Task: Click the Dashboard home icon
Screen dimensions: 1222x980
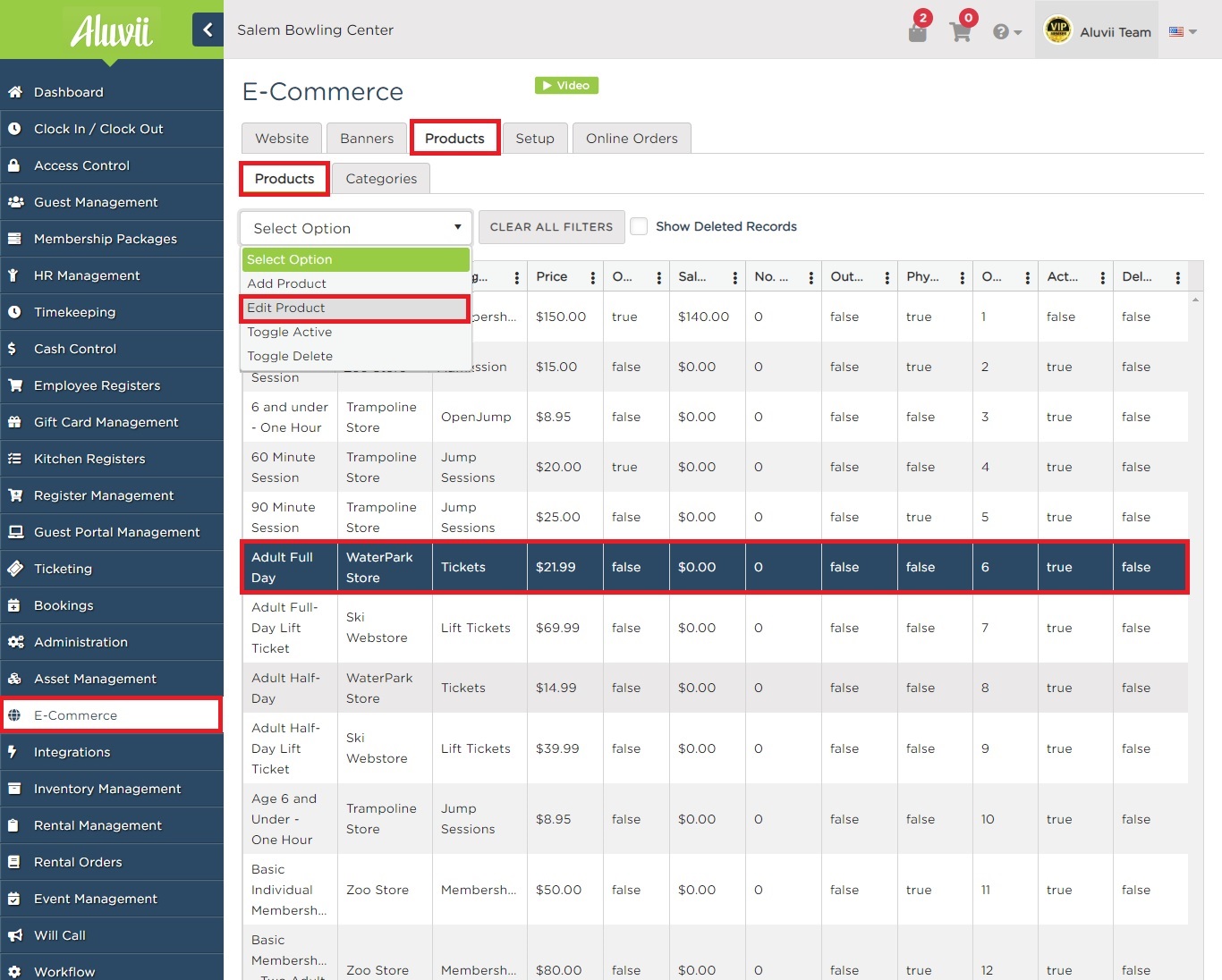Action: pos(14,92)
